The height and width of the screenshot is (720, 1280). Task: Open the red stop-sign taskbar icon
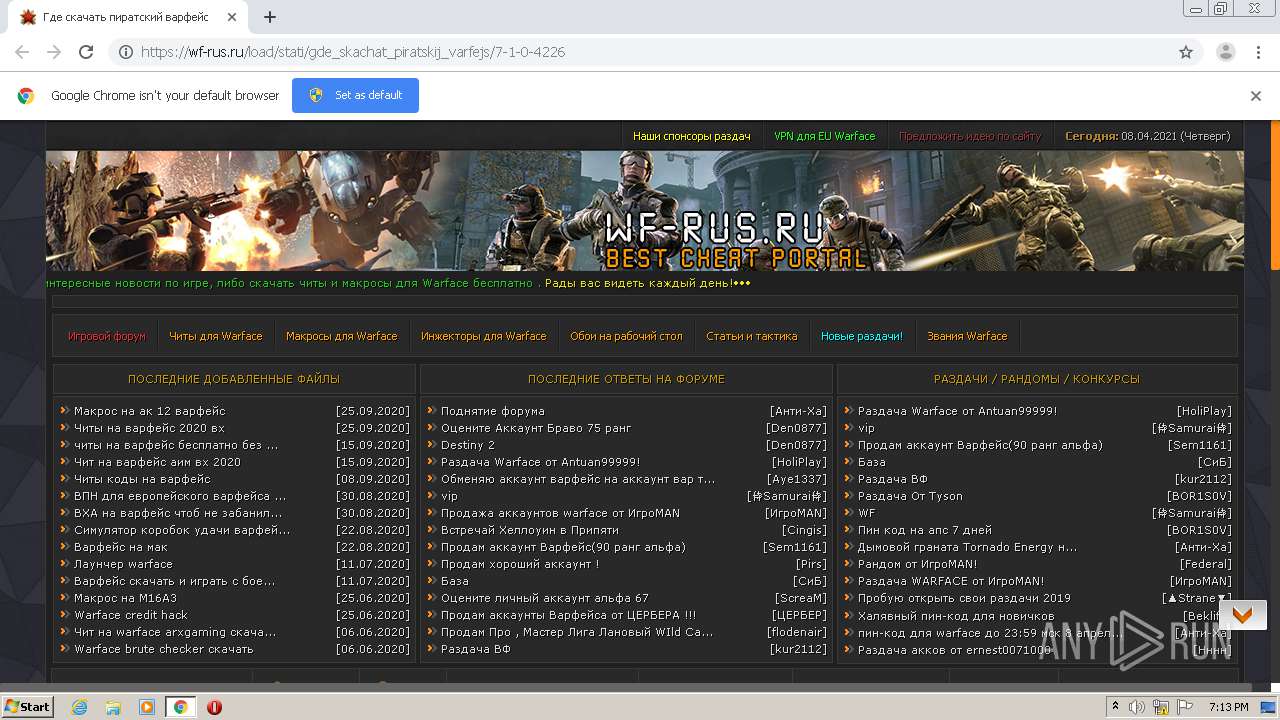214,707
